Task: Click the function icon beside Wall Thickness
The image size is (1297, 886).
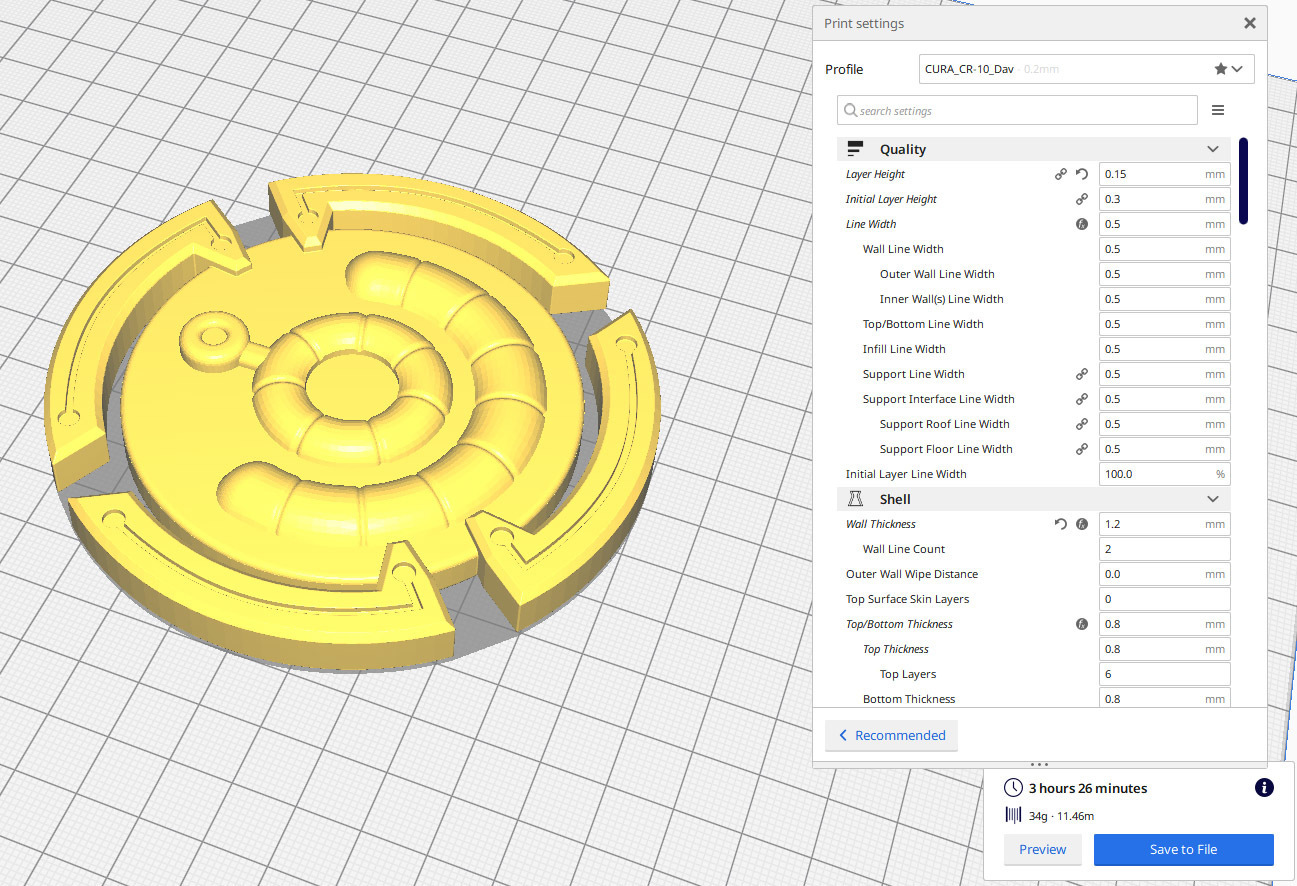Action: point(1081,524)
